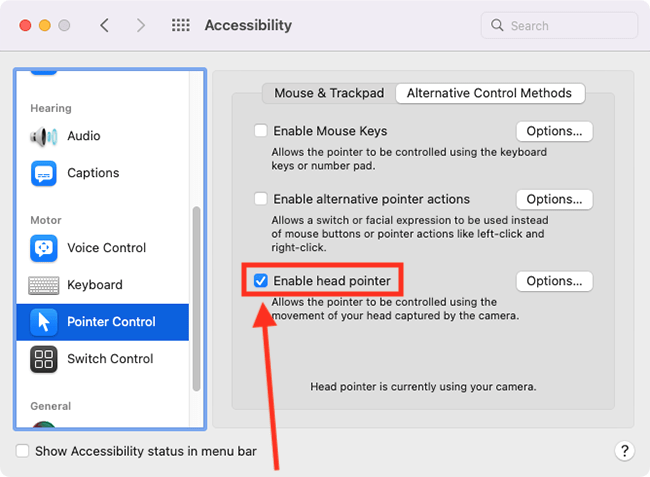This screenshot has width=650, height=477.
Task: Go back with the left chevron
Action: 104,25
